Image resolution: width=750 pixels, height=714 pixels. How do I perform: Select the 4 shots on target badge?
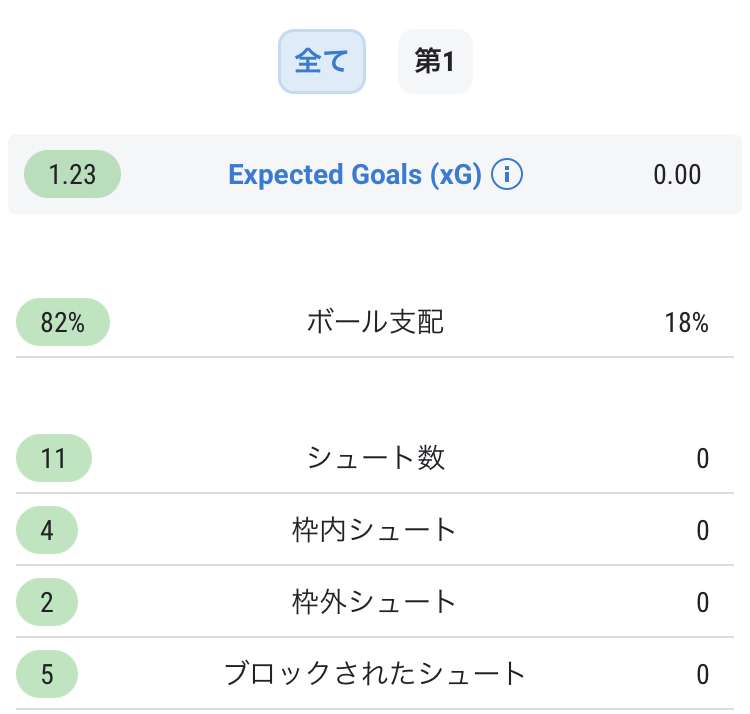coord(47,530)
